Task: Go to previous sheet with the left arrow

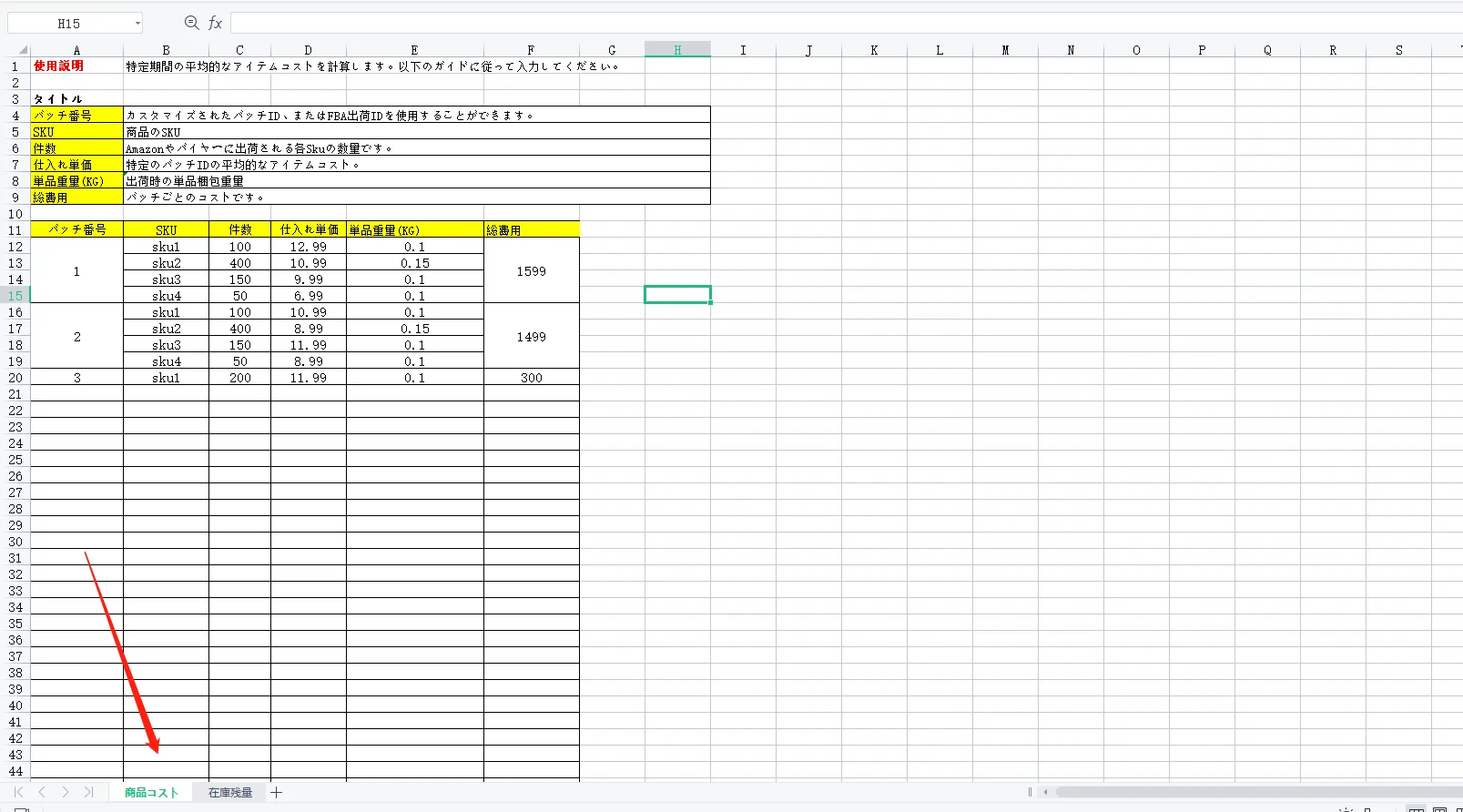Action: coord(42,792)
